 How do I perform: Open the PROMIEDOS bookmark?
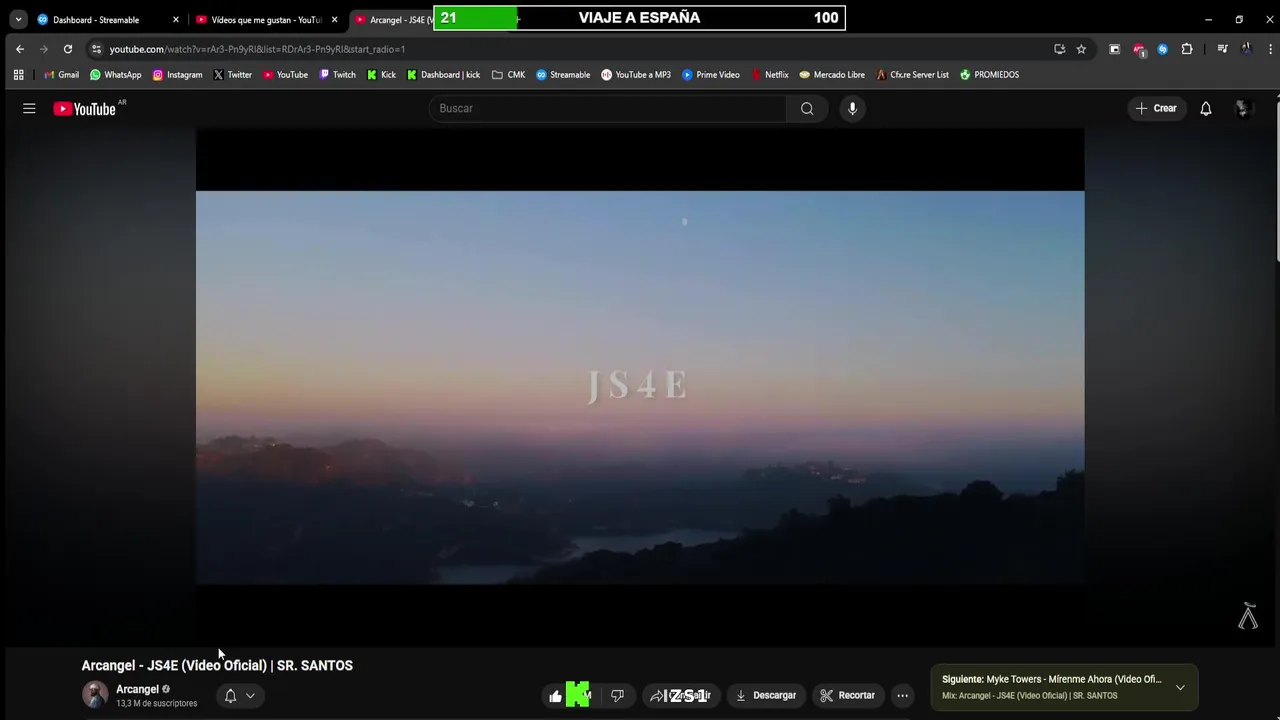[x=989, y=75]
